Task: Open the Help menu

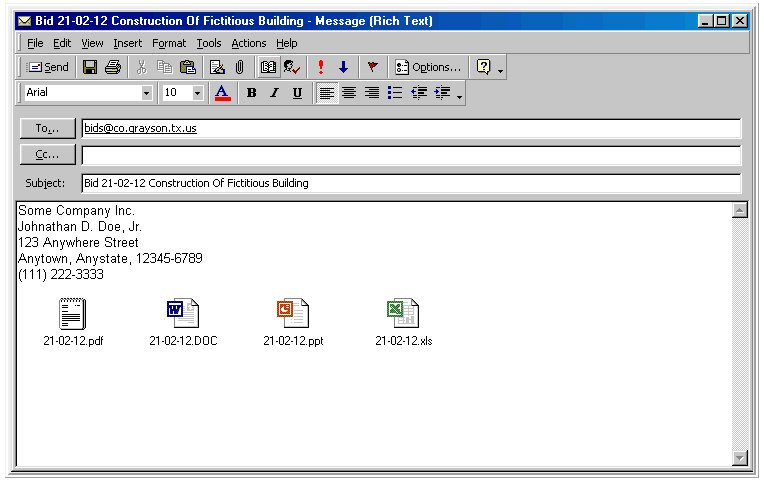Action: [286, 43]
